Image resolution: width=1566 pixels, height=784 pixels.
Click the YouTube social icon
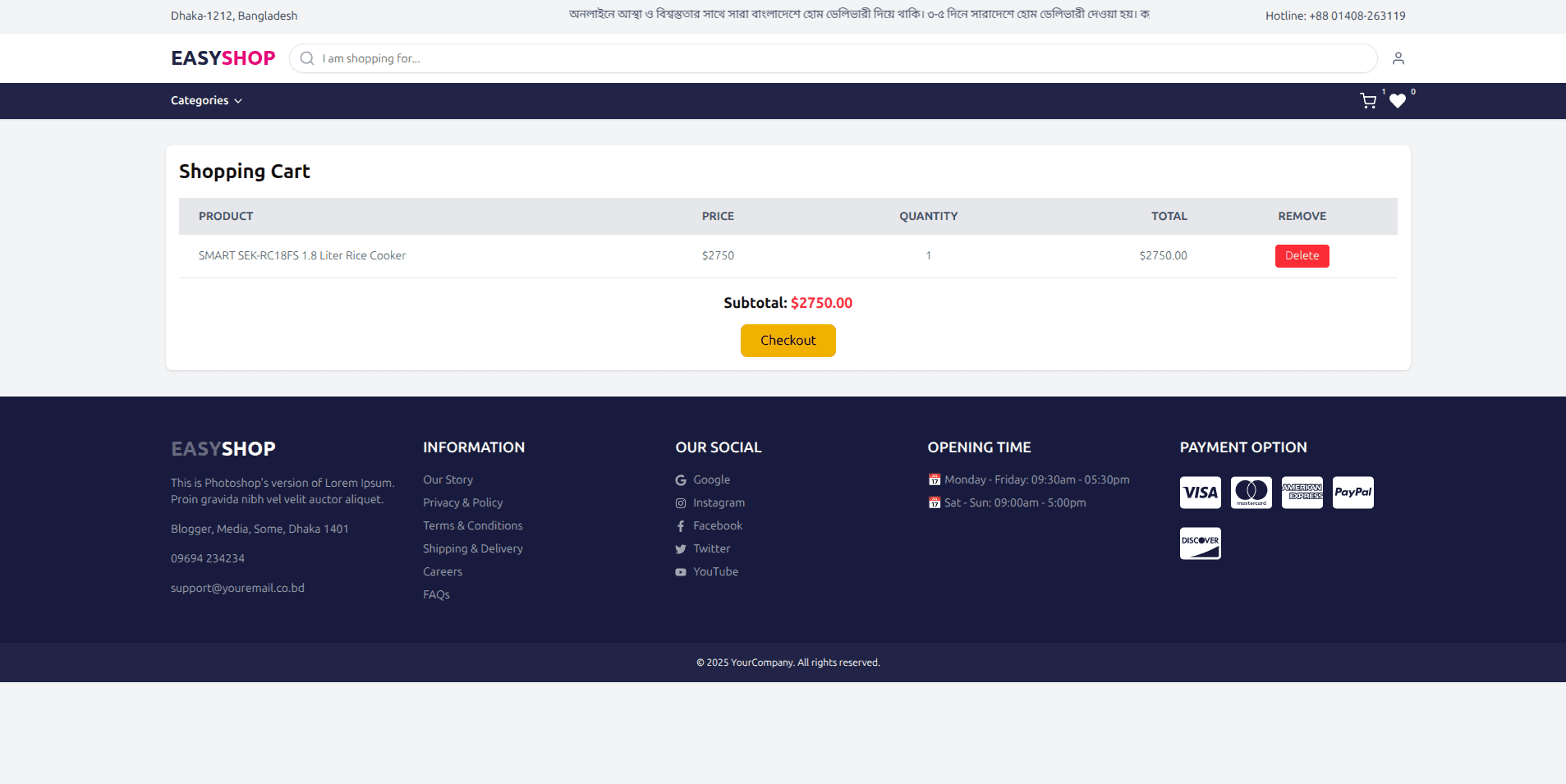[680, 571]
